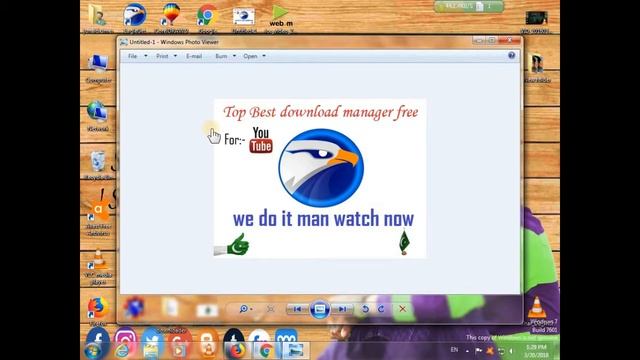Select the VLC cone icon at bottom right
The image size is (640, 360).
coord(537,307)
